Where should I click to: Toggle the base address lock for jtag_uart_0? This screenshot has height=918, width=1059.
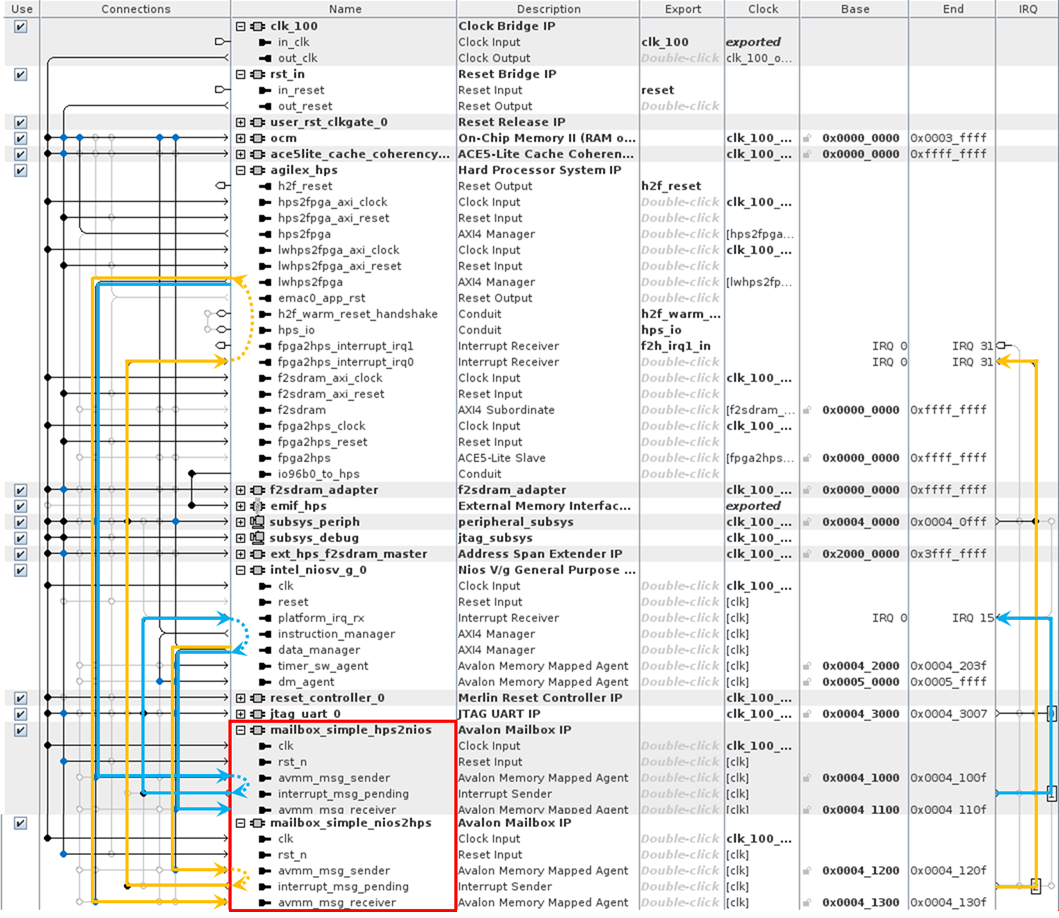click(807, 714)
